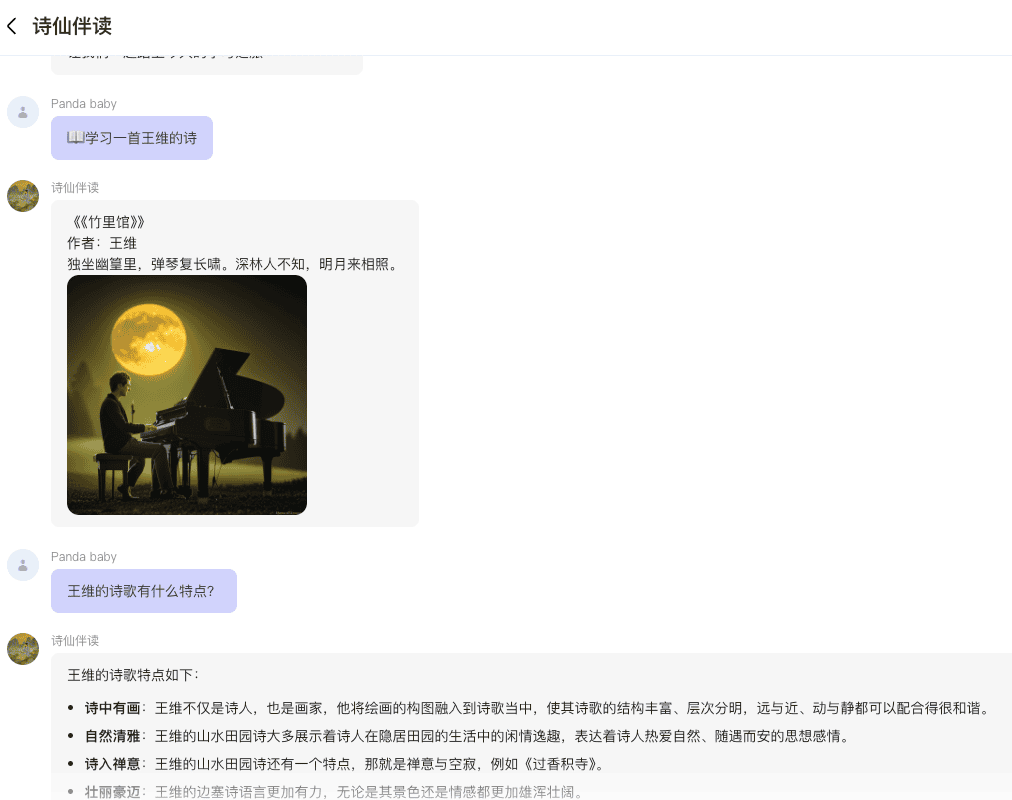
Task: Click the 诗仙伴读 sender name above the poem
Action: (75, 188)
